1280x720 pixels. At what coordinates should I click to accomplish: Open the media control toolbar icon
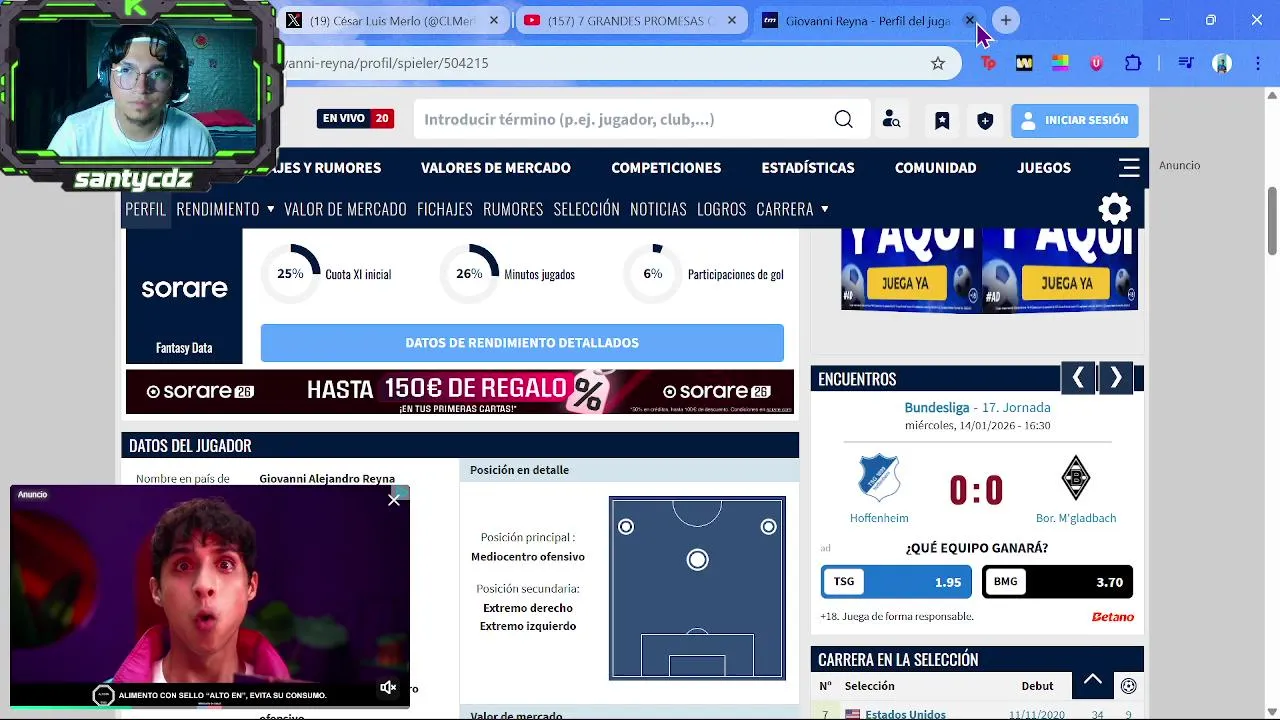(1186, 63)
